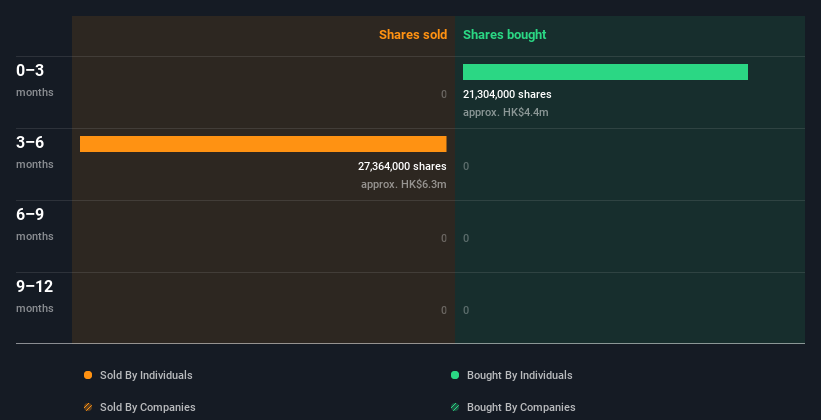Click the shares sold zero in 9–12 months row

(444, 311)
